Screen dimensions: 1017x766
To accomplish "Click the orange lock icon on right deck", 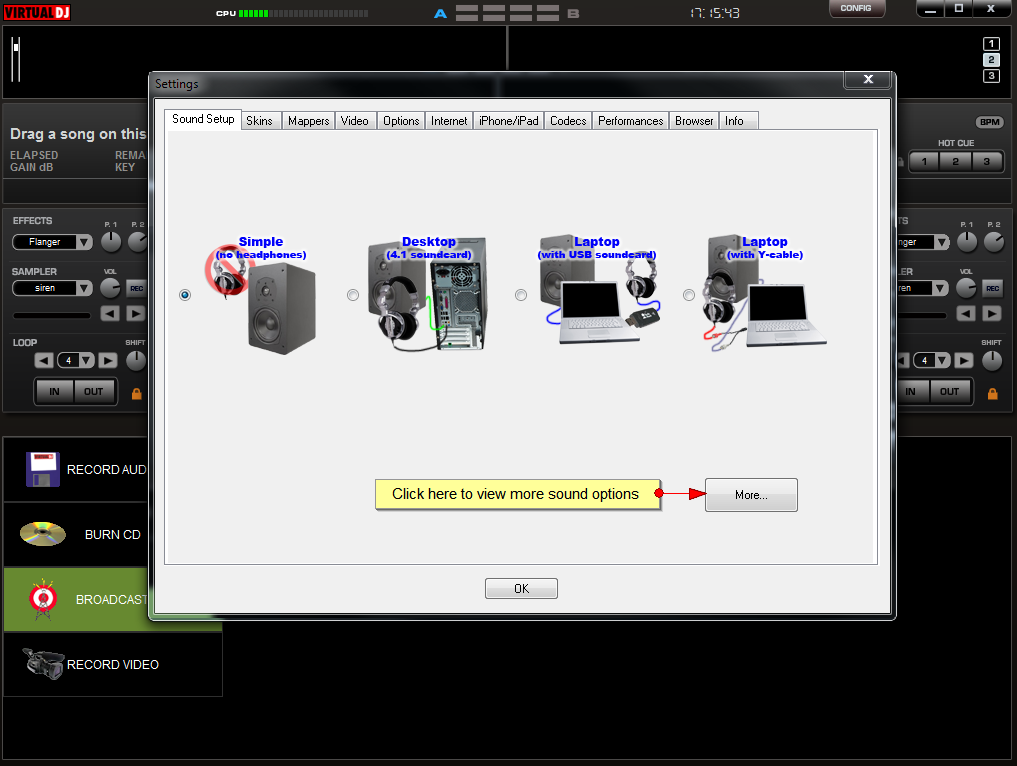I will coord(993,393).
